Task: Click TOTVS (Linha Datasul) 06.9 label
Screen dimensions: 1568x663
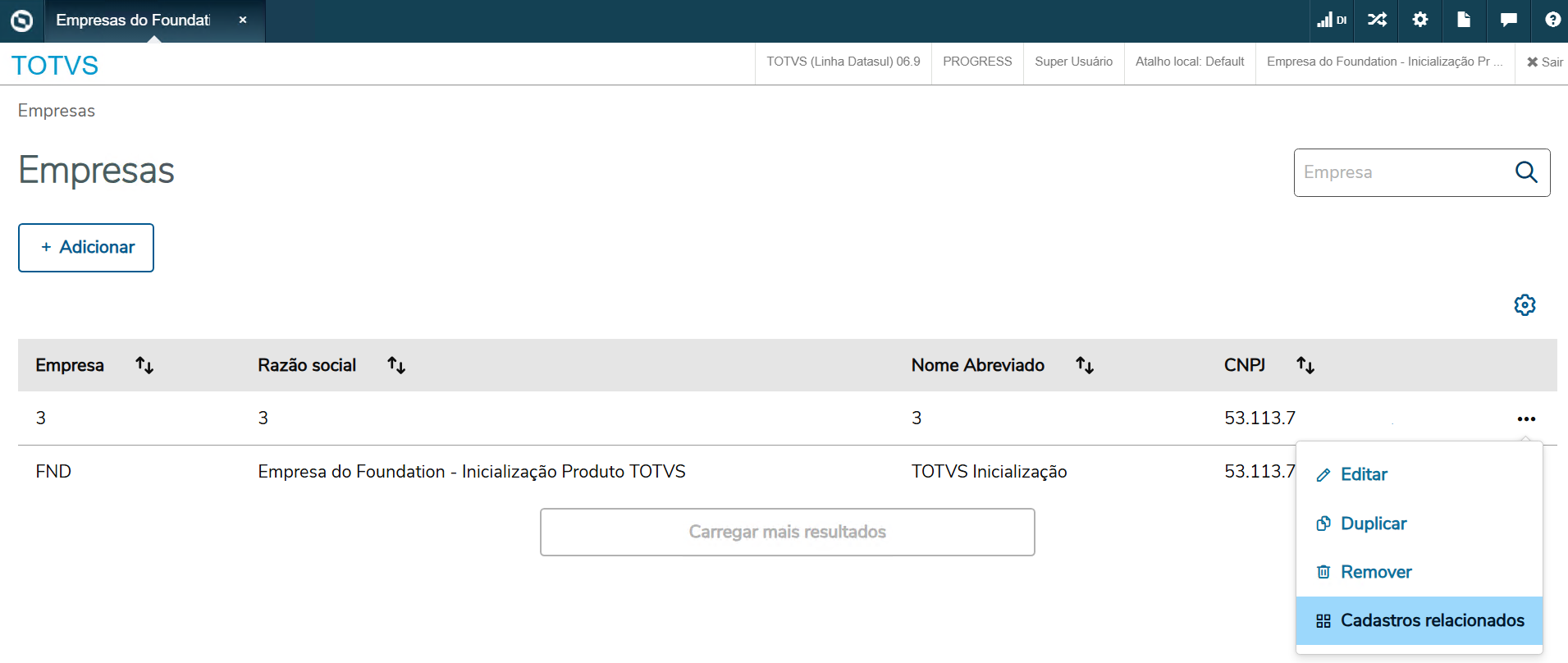Action: (x=843, y=62)
